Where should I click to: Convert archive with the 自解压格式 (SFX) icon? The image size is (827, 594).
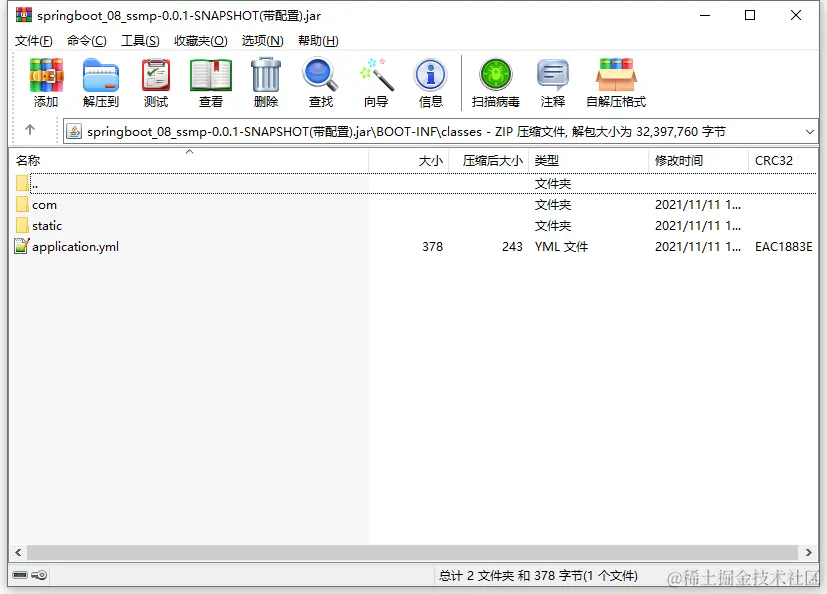pos(615,82)
